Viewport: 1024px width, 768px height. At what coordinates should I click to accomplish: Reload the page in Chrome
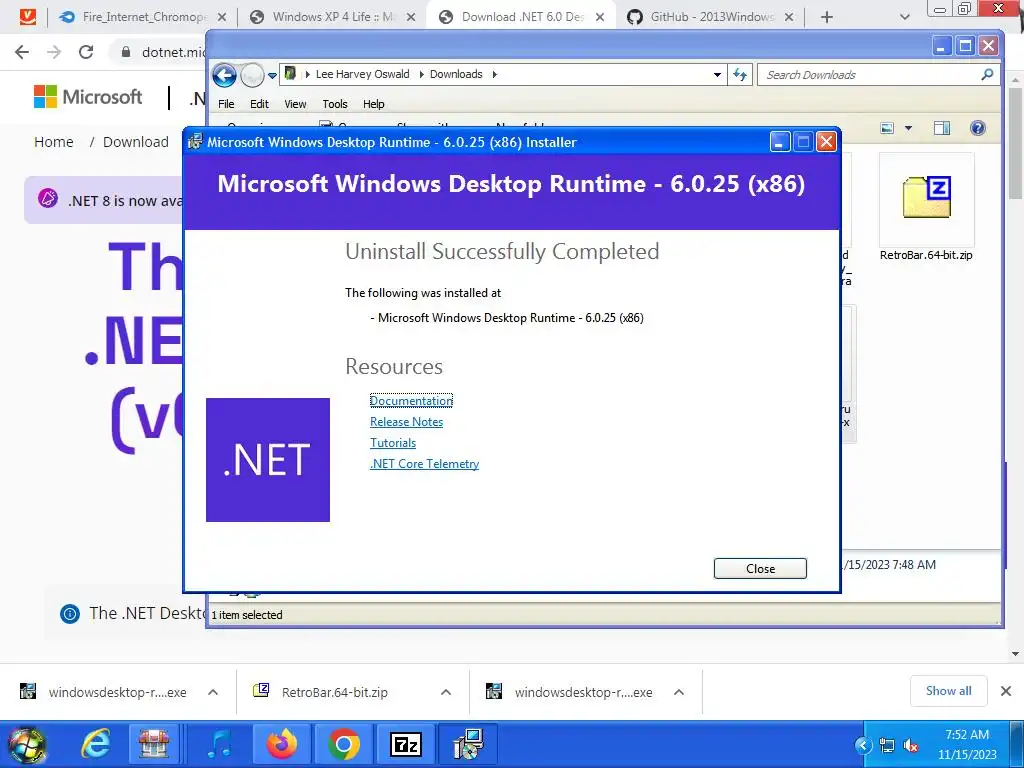[86, 52]
